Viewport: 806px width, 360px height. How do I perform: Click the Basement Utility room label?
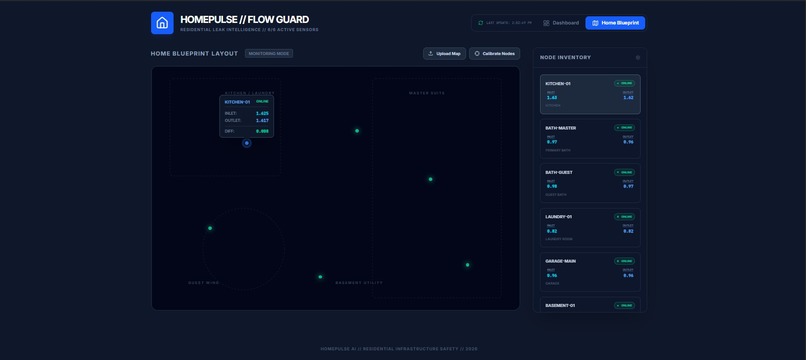(359, 283)
